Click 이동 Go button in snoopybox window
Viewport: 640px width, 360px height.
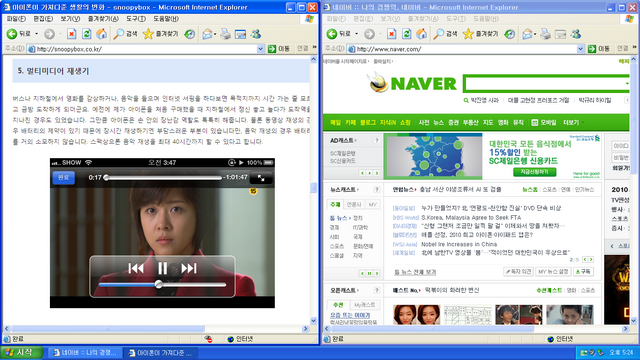279,49
